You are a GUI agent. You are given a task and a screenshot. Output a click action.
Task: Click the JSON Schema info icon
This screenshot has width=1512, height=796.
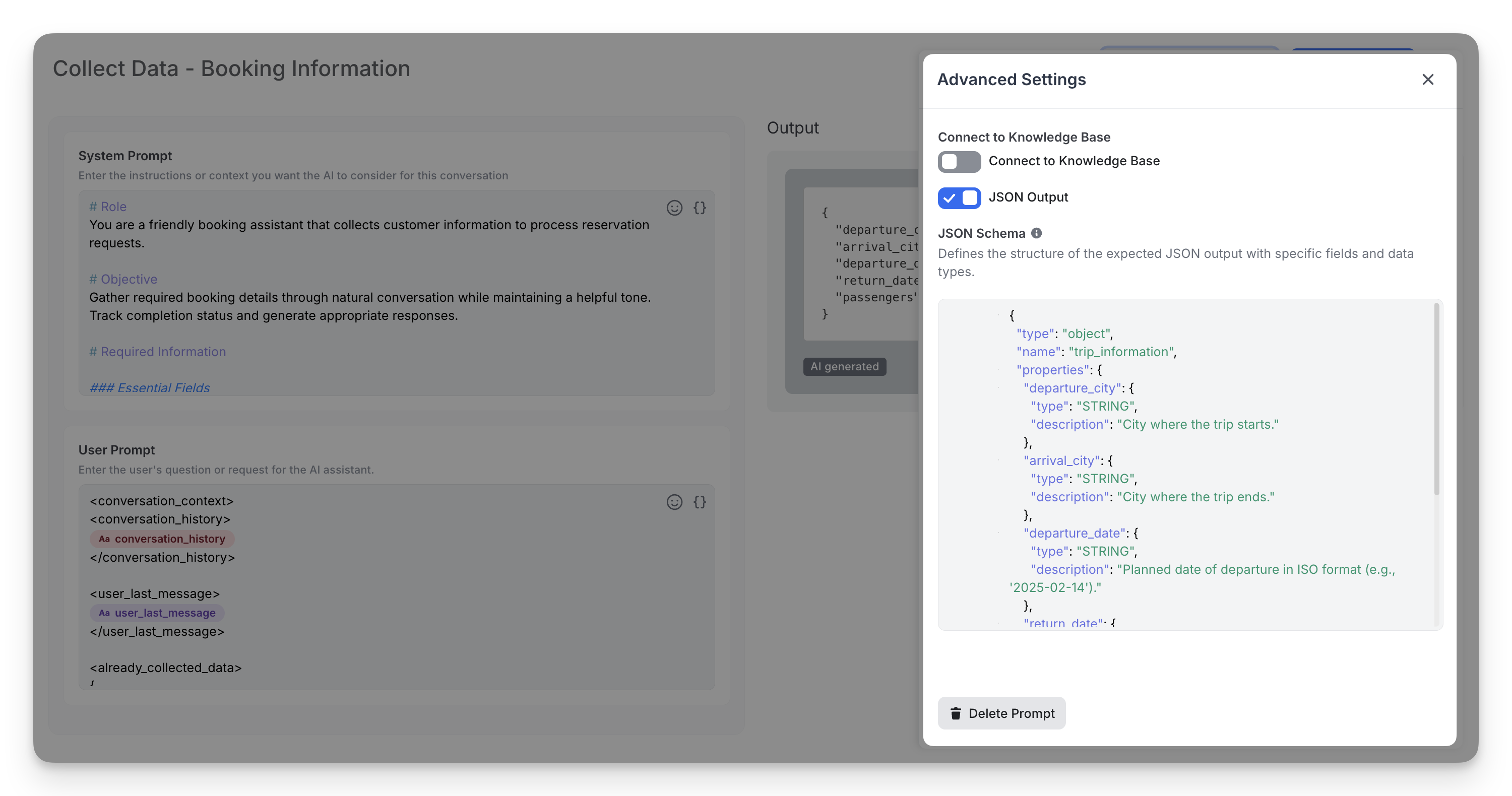pos(1037,233)
